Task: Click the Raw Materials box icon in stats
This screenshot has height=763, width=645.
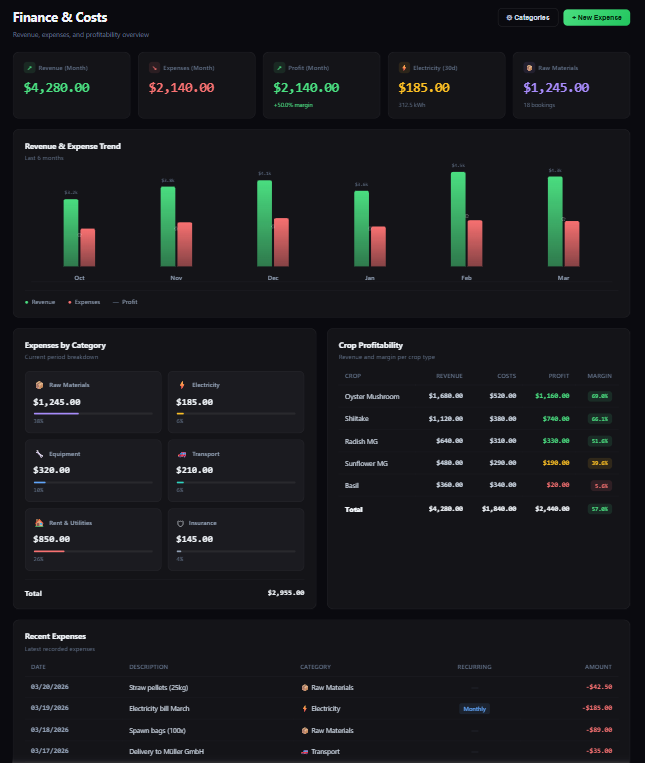Action: [x=530, y=68]
